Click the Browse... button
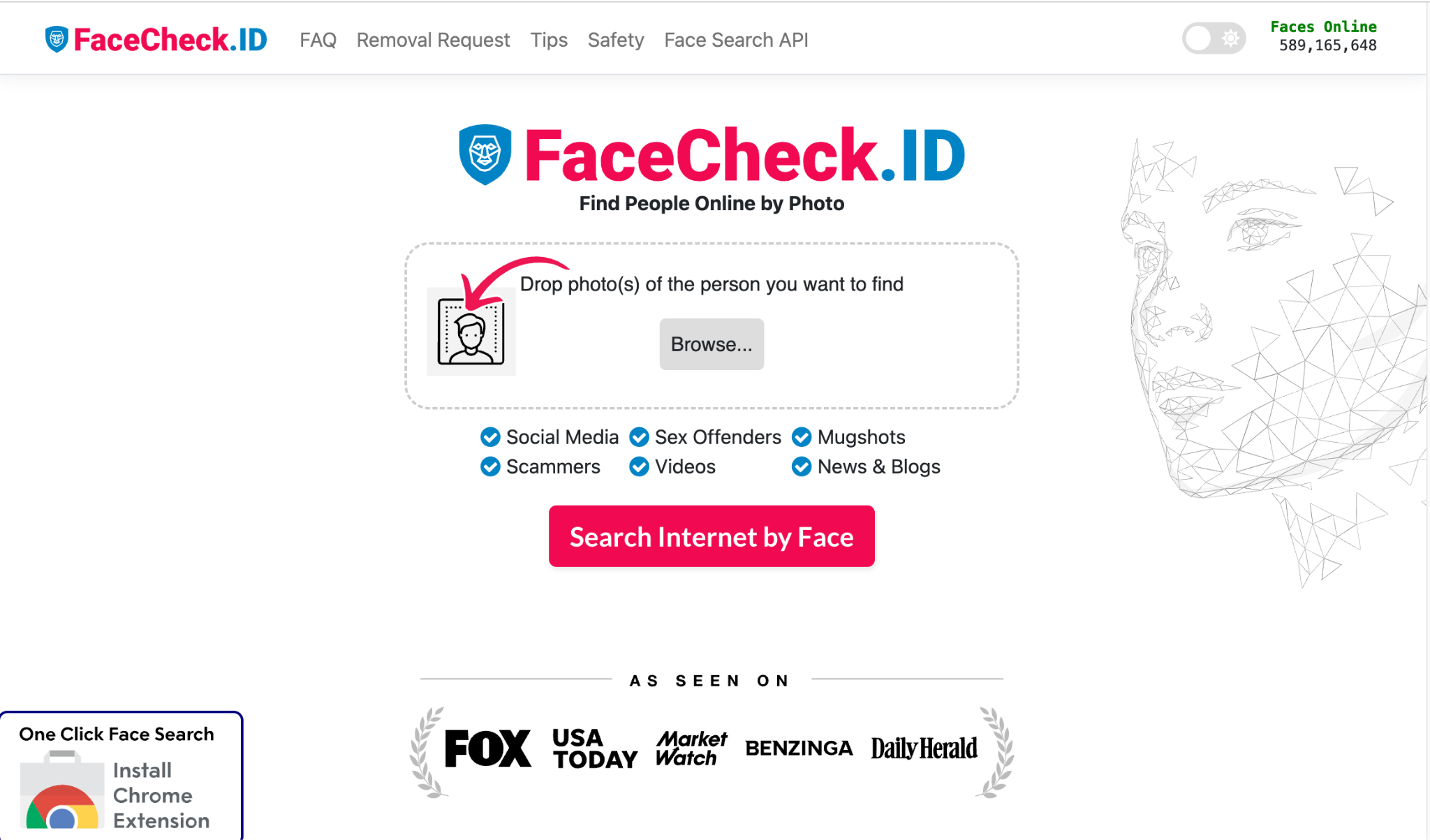 point(712,344)
